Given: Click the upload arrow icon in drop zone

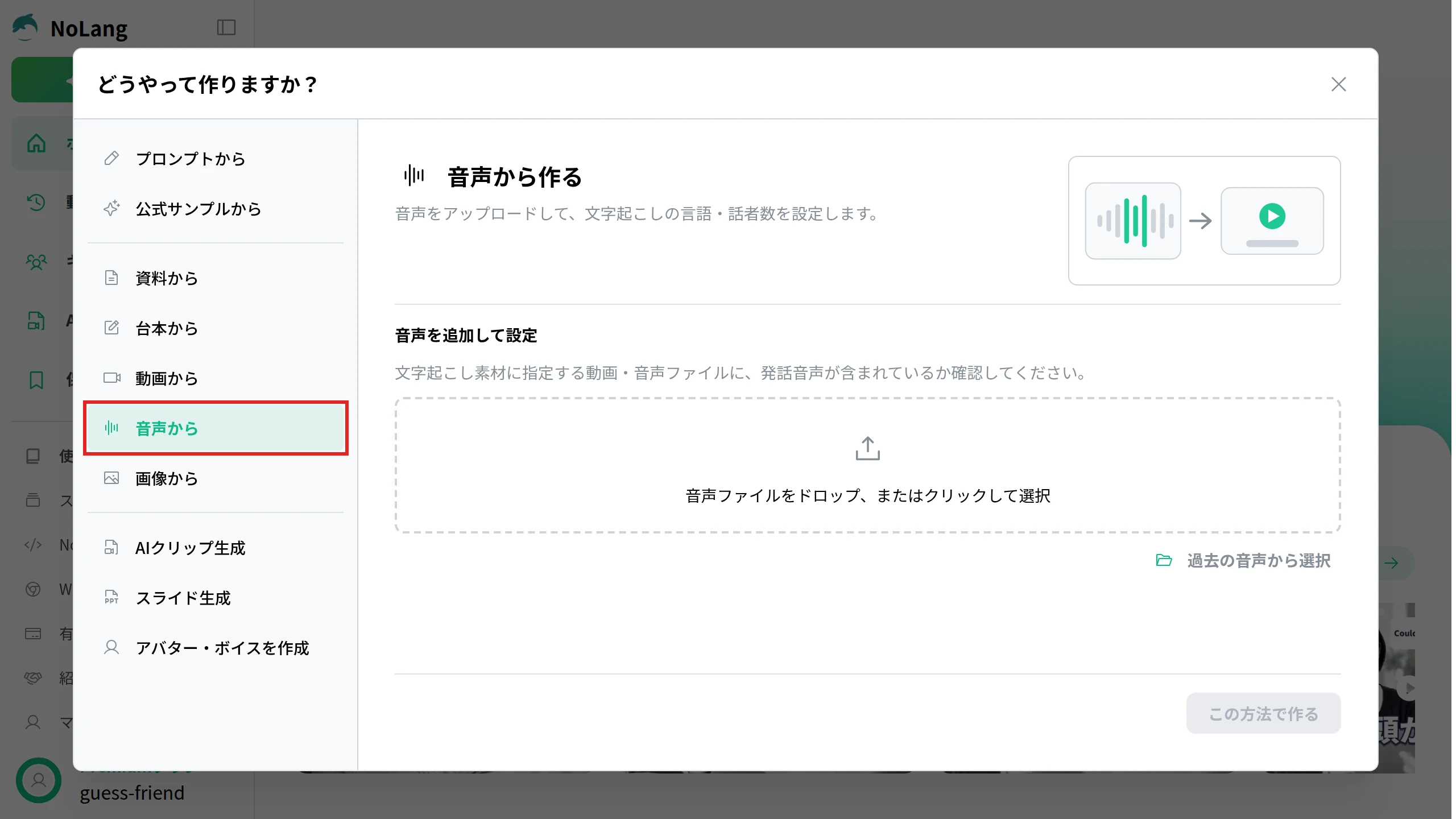Looking at the screenshot, I should coord(867,449).
